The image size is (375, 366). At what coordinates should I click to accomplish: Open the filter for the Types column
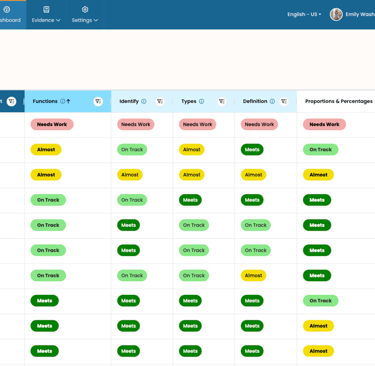(222, 101)
